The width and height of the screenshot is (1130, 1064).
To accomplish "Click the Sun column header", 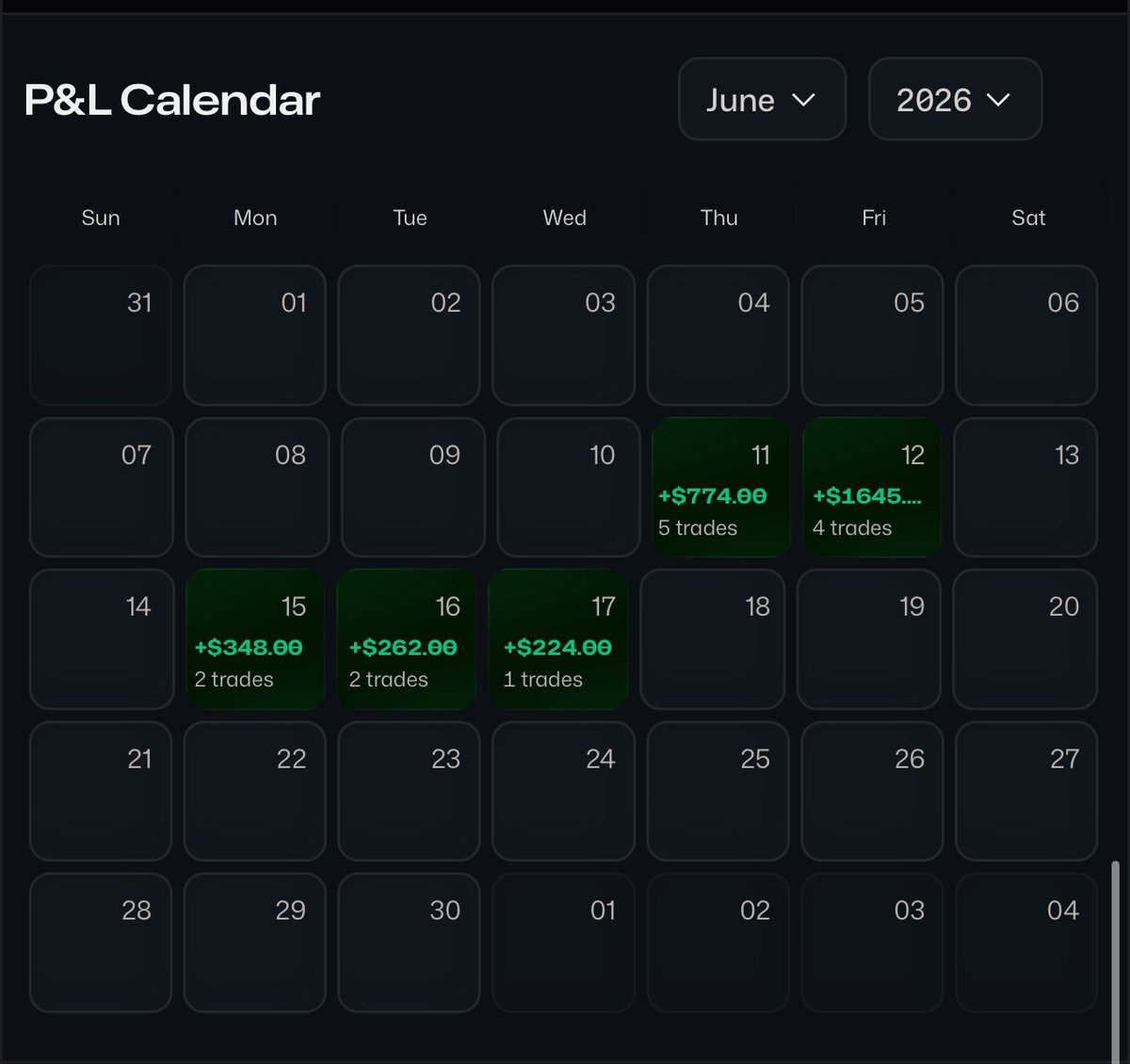I will [101, 218].
